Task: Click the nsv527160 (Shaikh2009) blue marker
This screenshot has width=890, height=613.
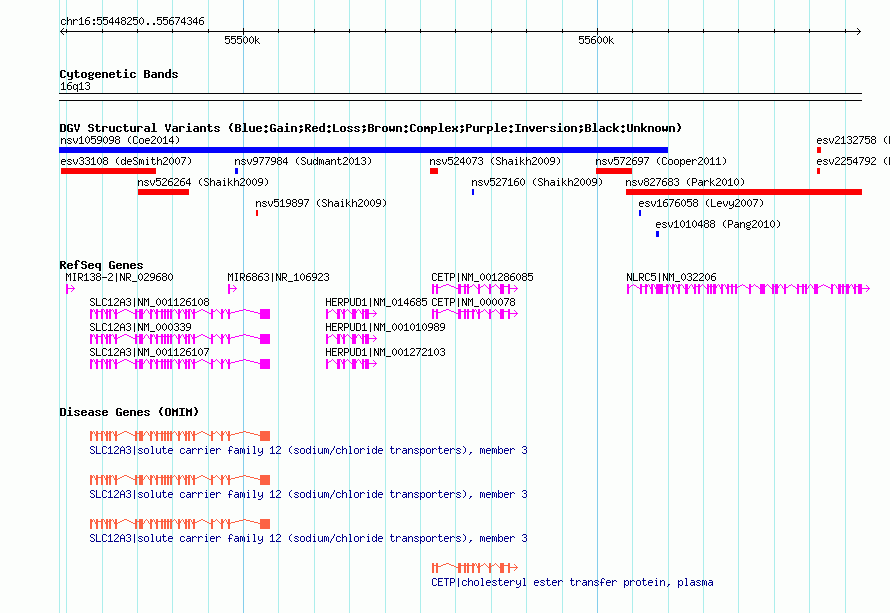Action: (x=473, y=192)
